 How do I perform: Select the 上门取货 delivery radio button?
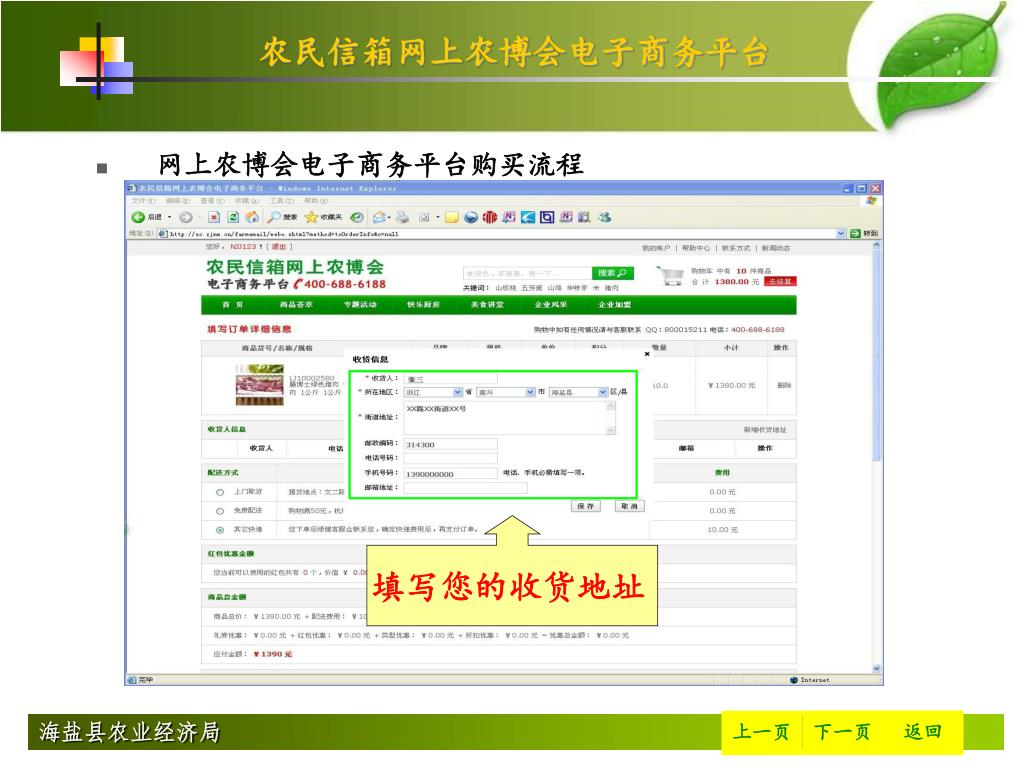pos(220,492)
